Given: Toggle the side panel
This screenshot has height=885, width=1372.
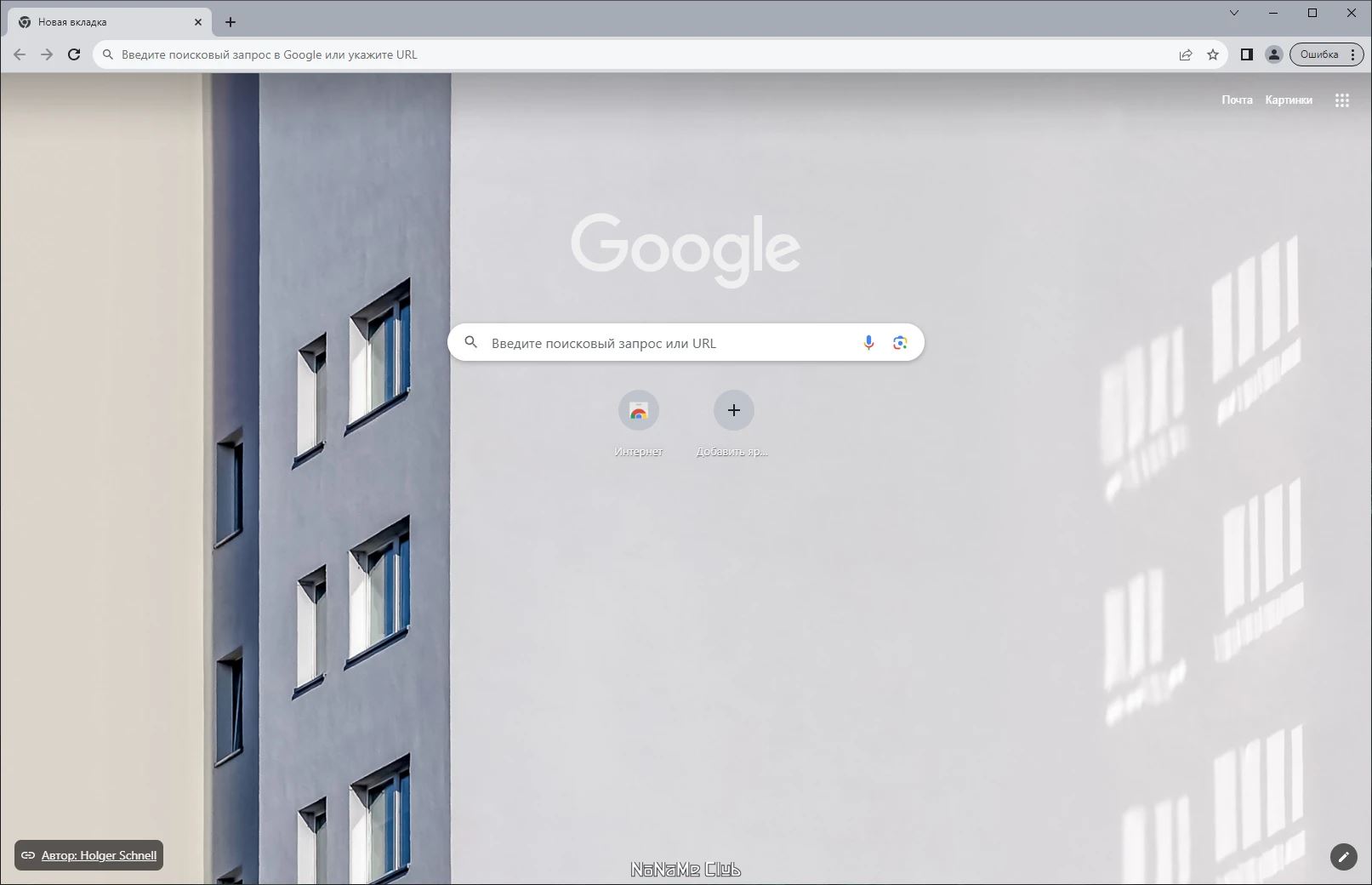Looking at the screenshot, I should click(1245, 54).
